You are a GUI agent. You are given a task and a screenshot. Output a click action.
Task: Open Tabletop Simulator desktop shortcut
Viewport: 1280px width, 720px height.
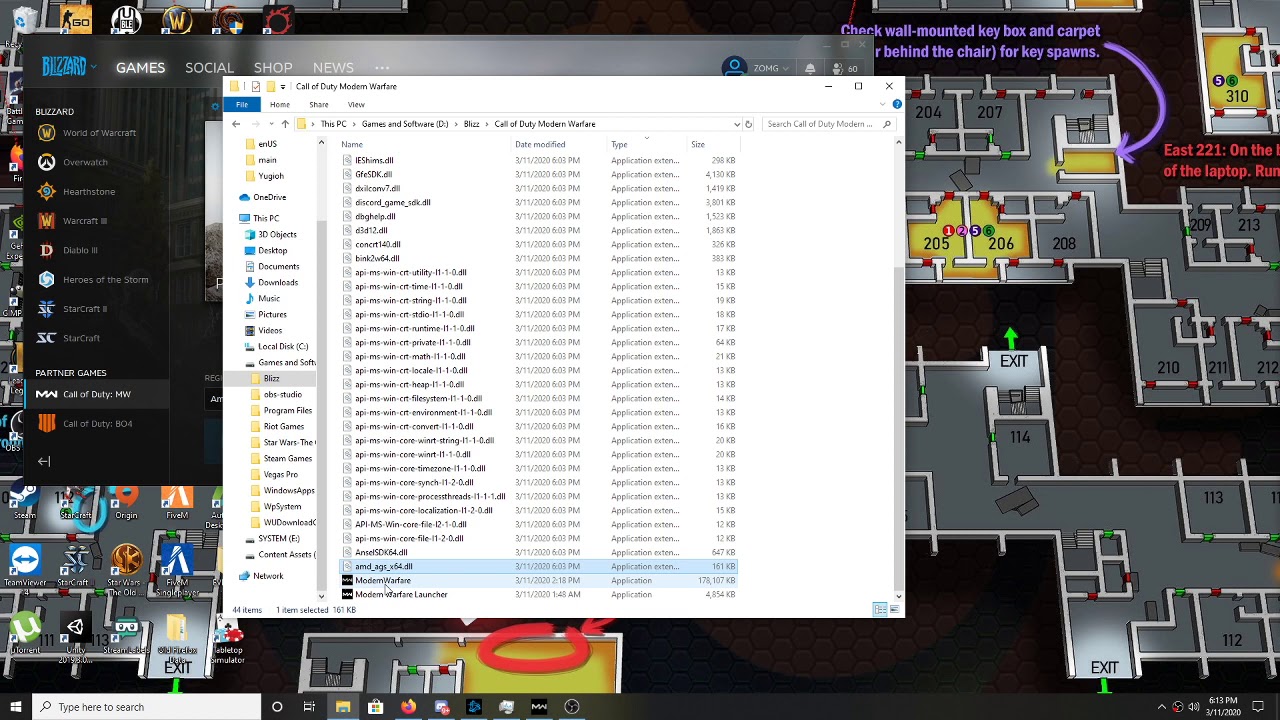(x=228, y=640)
